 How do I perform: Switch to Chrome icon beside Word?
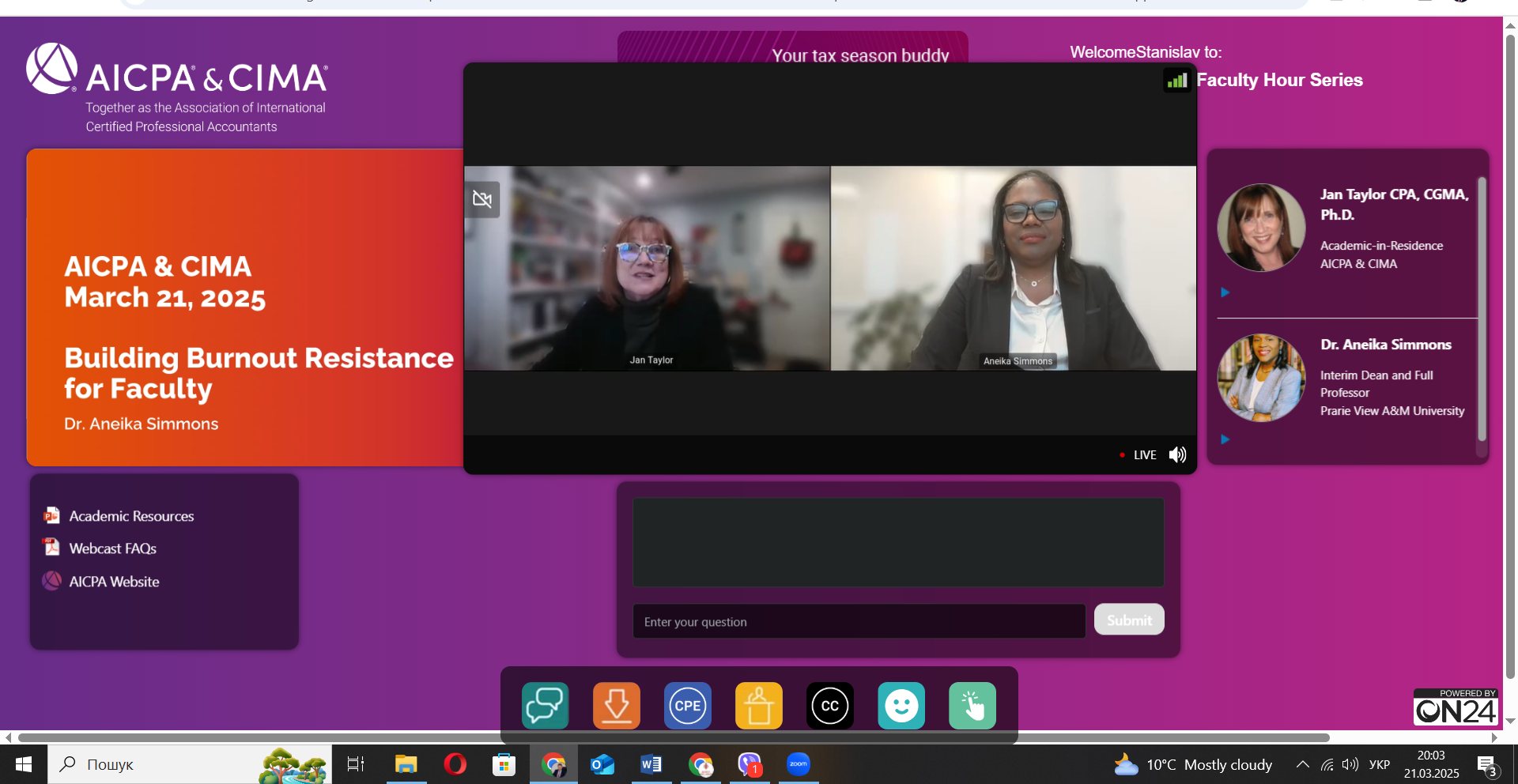point(700,764)
